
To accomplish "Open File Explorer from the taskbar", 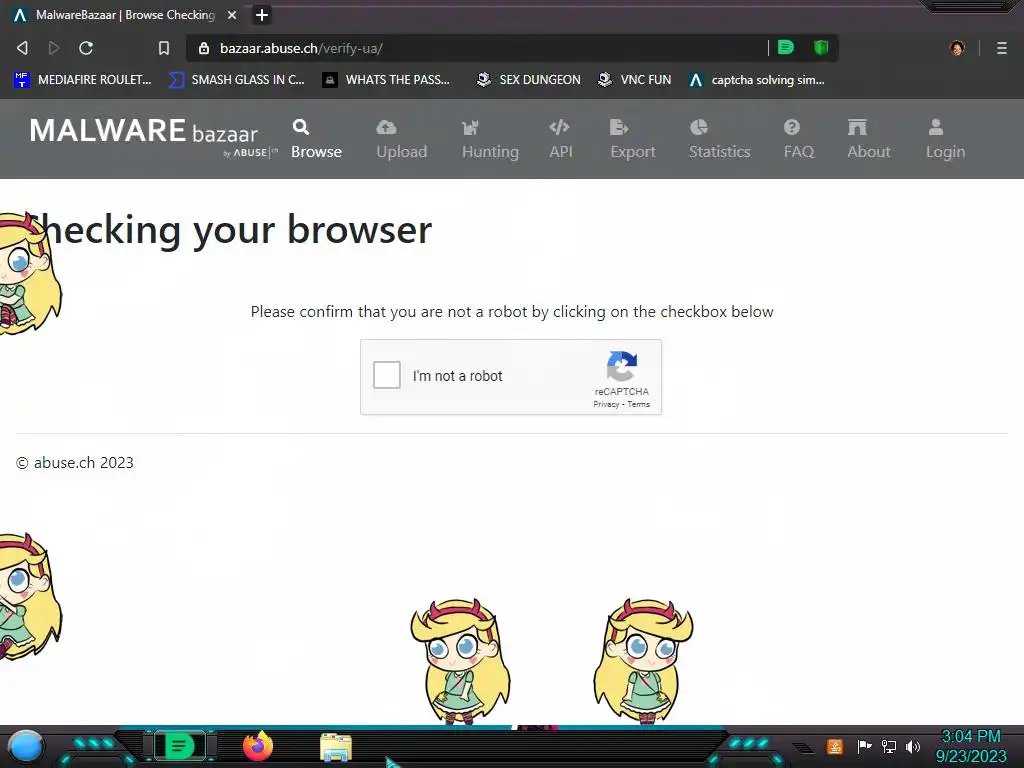I will point(336,747).
